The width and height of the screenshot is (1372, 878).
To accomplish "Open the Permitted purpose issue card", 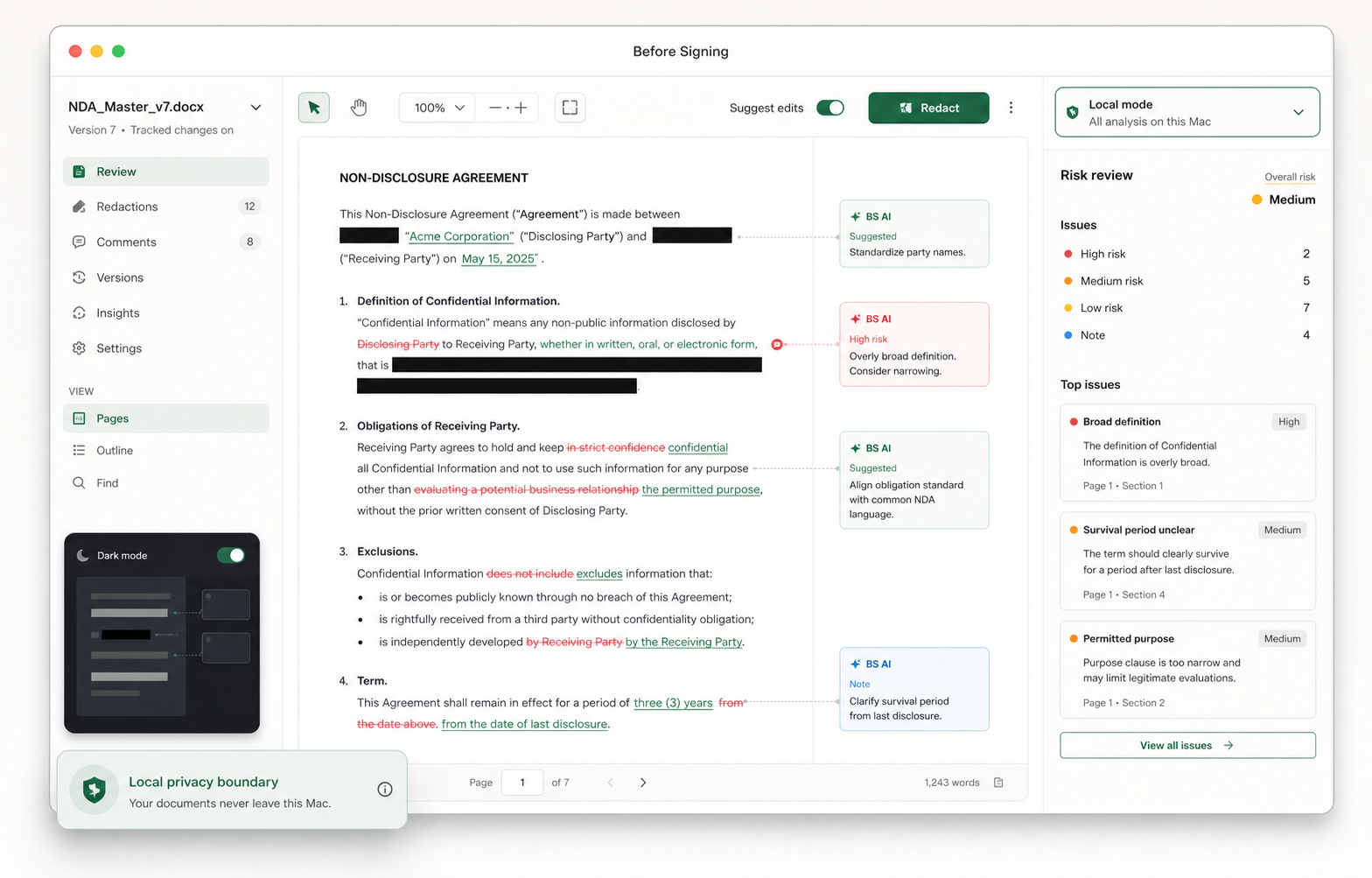I will [x=1187, y=670].
